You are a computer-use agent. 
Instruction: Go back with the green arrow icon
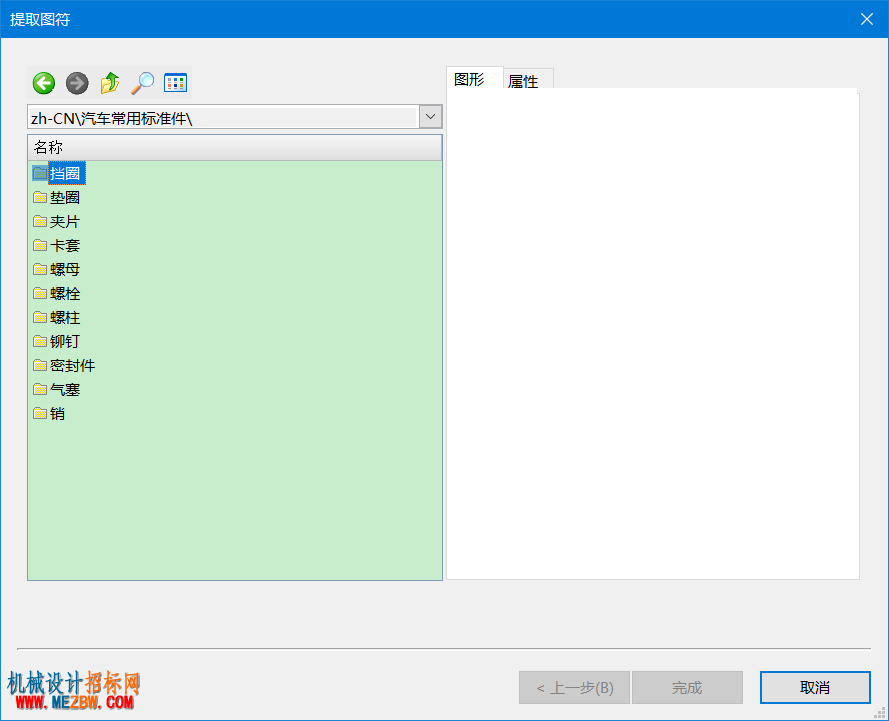44,83
